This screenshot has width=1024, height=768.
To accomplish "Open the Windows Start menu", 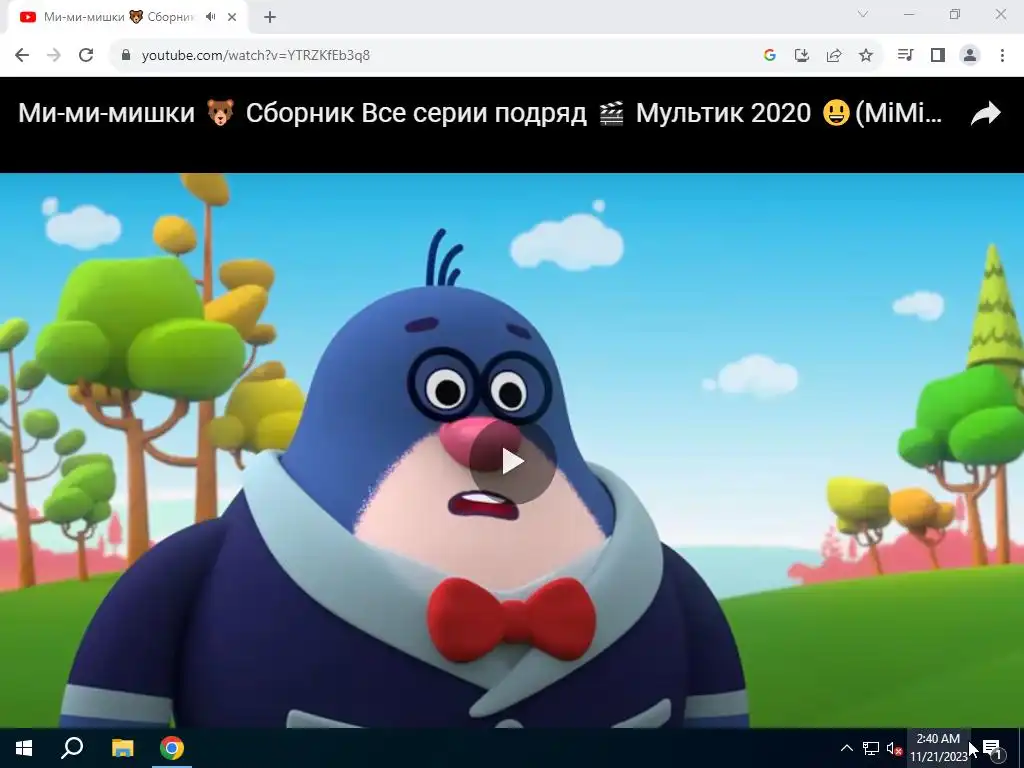I will pos(24,748).
